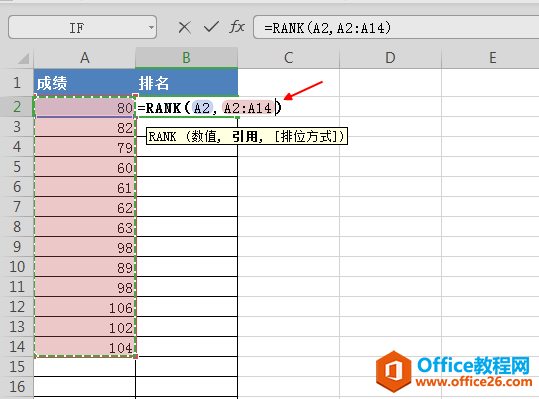Select column E header

tap(492, 58)
